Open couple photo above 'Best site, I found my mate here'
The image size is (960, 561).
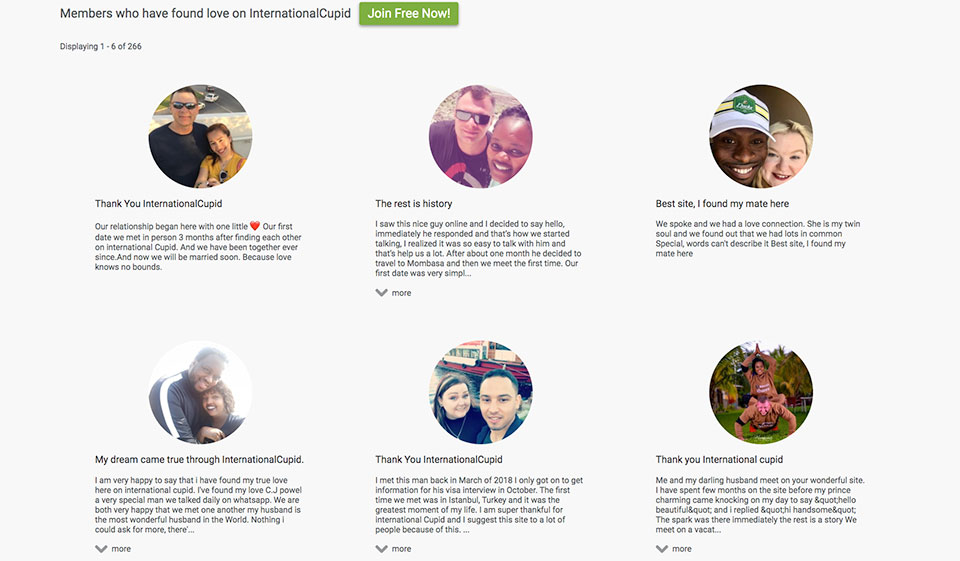(760, 137)
